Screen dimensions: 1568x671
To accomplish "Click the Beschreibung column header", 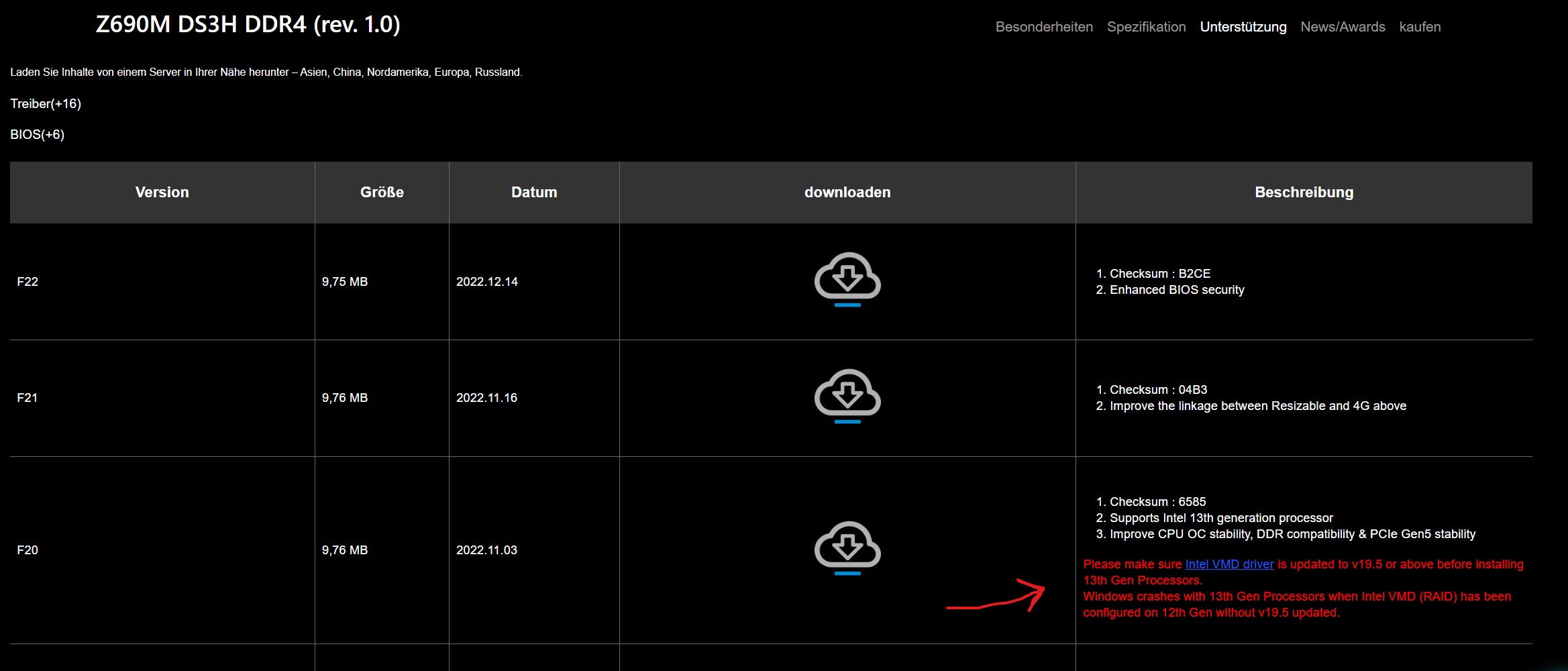I will pos(1304,192).
